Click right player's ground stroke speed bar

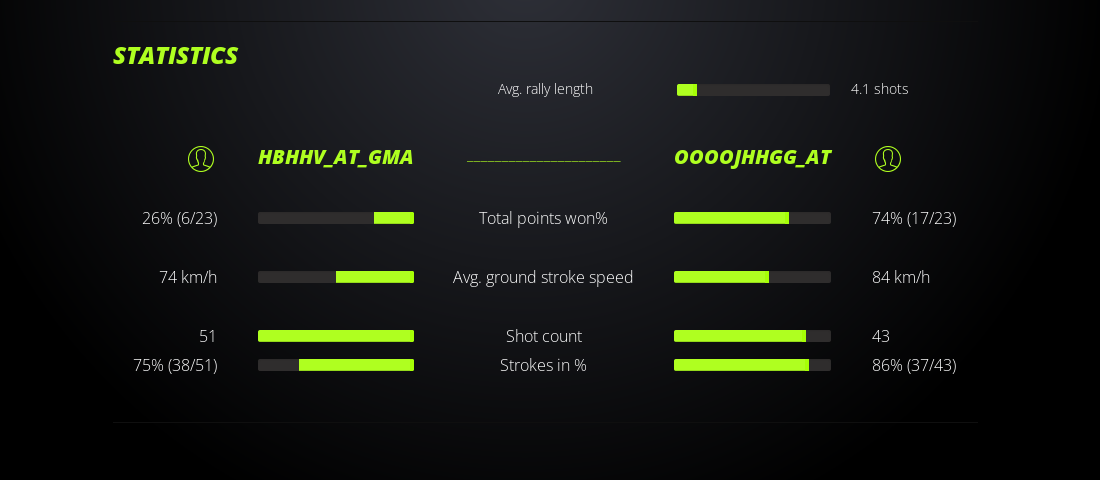tap(752, 277)
